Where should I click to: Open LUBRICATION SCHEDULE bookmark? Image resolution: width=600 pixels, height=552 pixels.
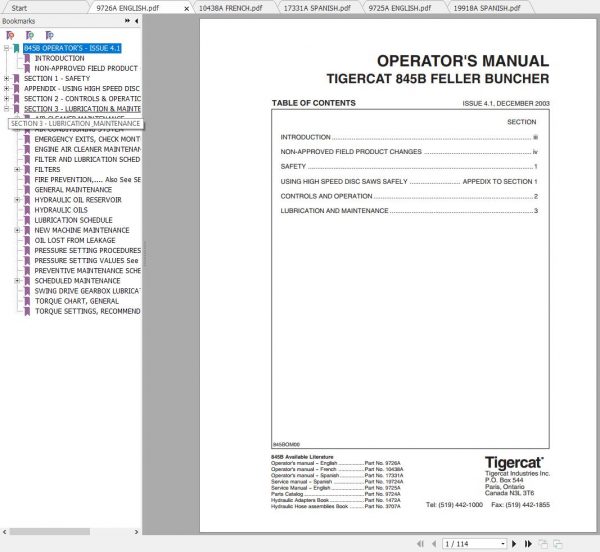73,220
